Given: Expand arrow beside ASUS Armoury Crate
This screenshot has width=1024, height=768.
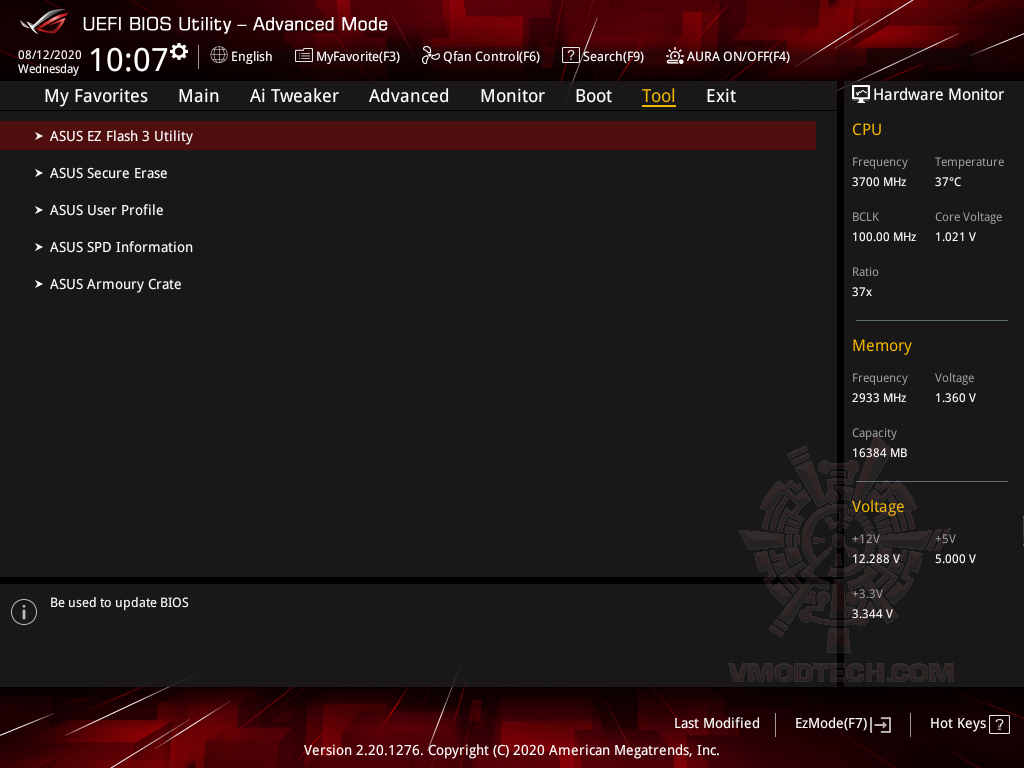Looking at the screenshot, I should [x=39, y=284].
